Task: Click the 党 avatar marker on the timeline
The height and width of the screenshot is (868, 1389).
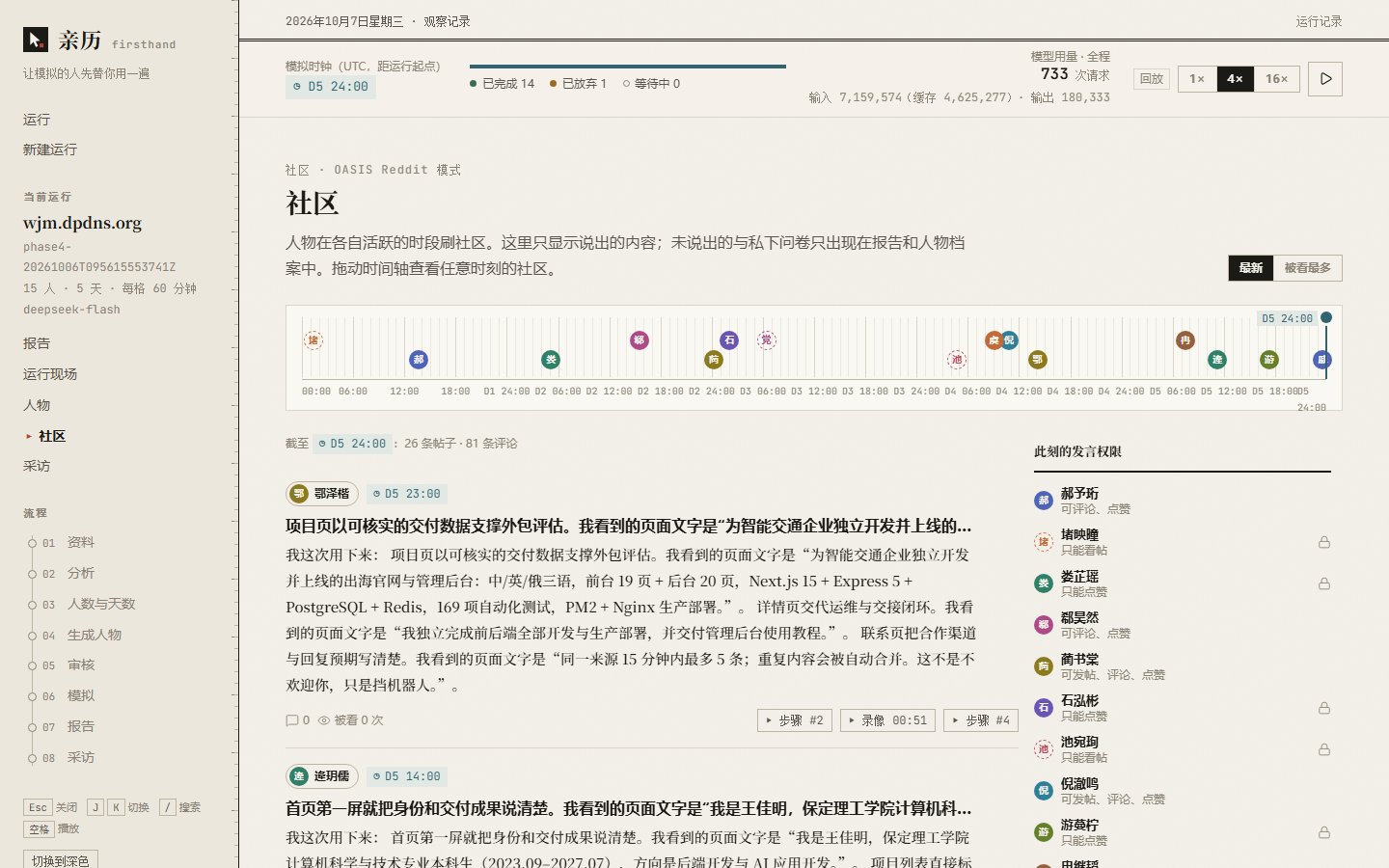Action: coord(767,340)
